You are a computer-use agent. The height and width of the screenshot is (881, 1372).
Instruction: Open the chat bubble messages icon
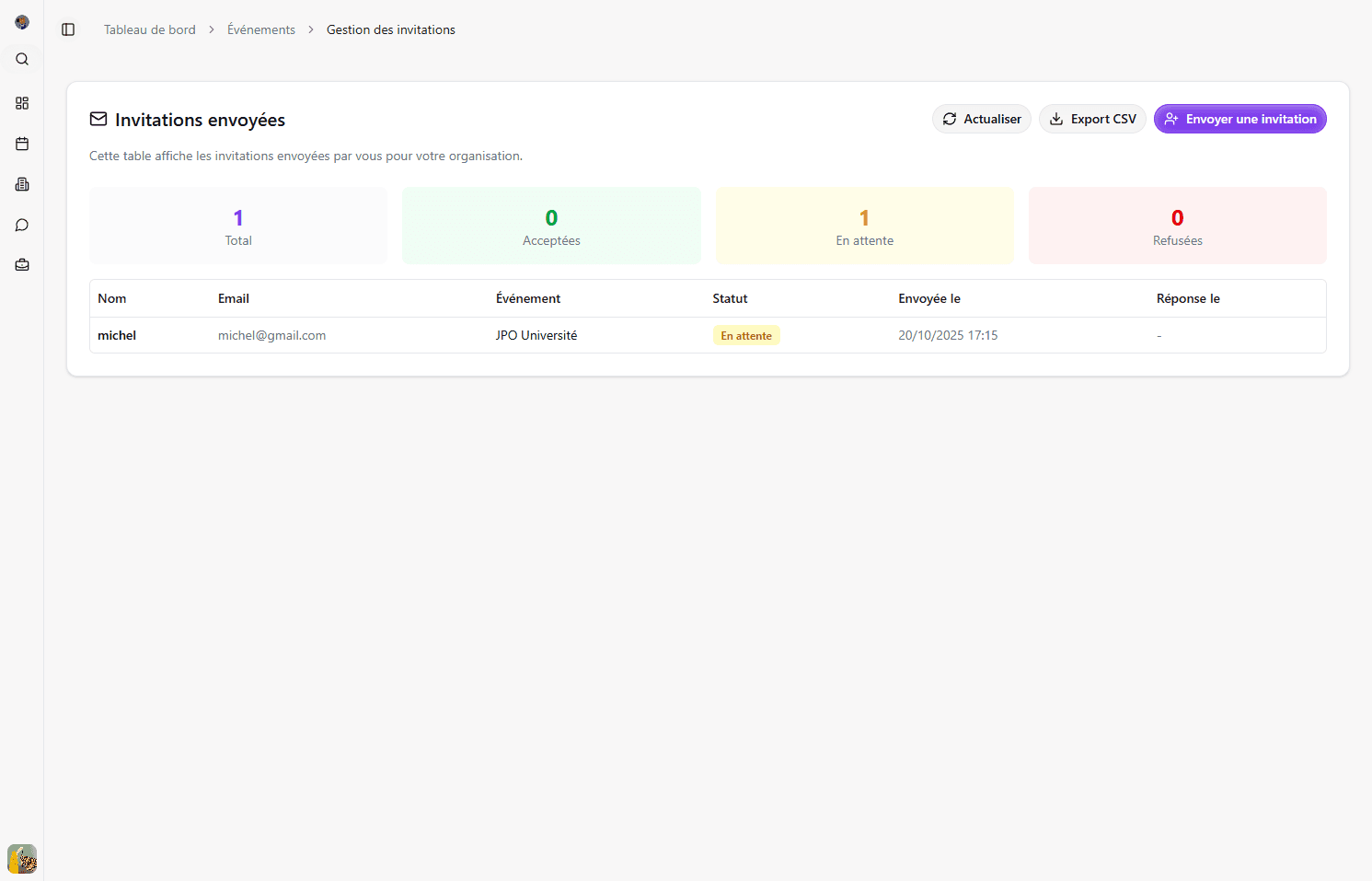tap(22, 225)
